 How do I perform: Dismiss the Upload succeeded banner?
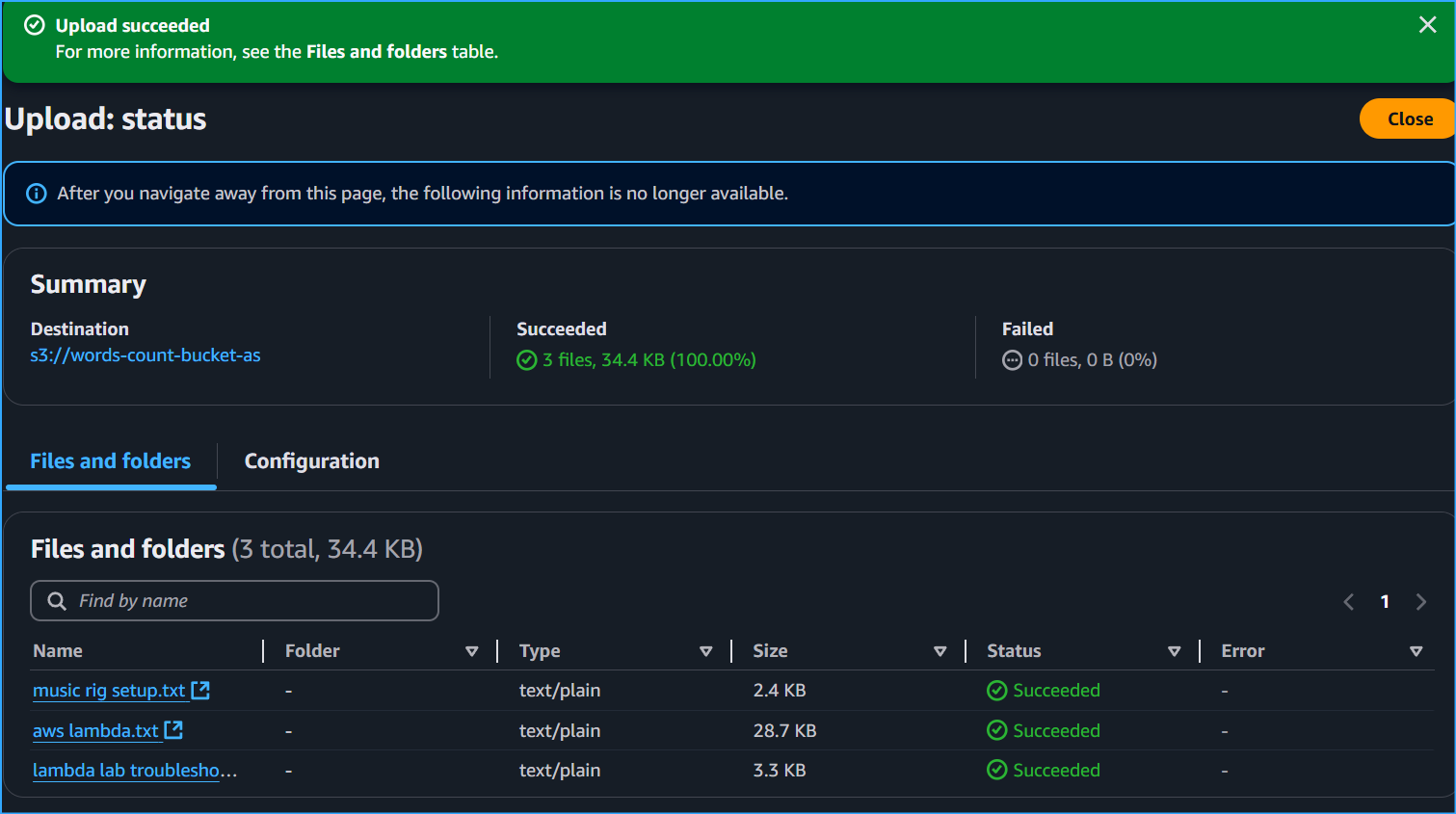[1427, 25]
